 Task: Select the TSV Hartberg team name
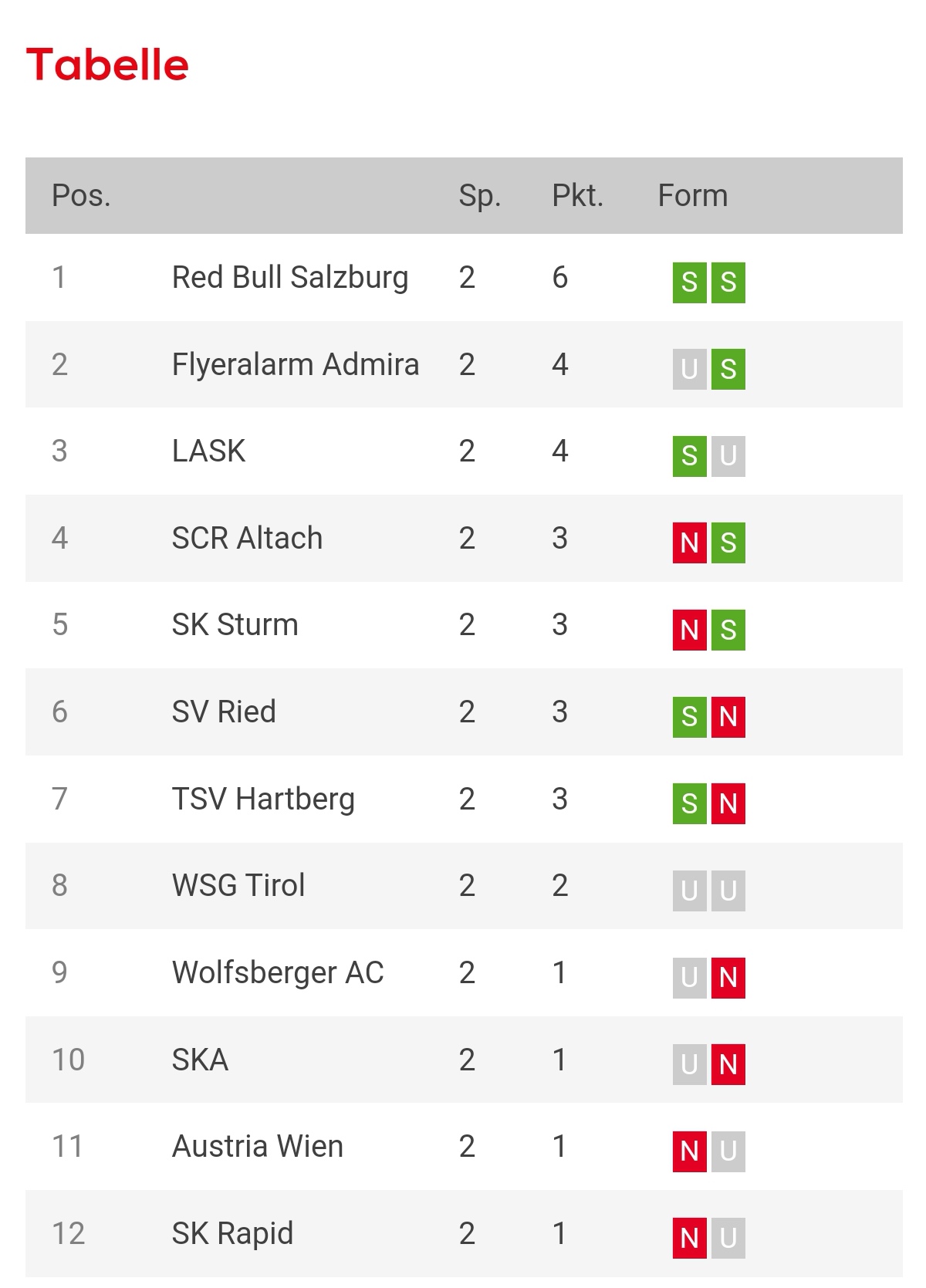click(264, 799)
